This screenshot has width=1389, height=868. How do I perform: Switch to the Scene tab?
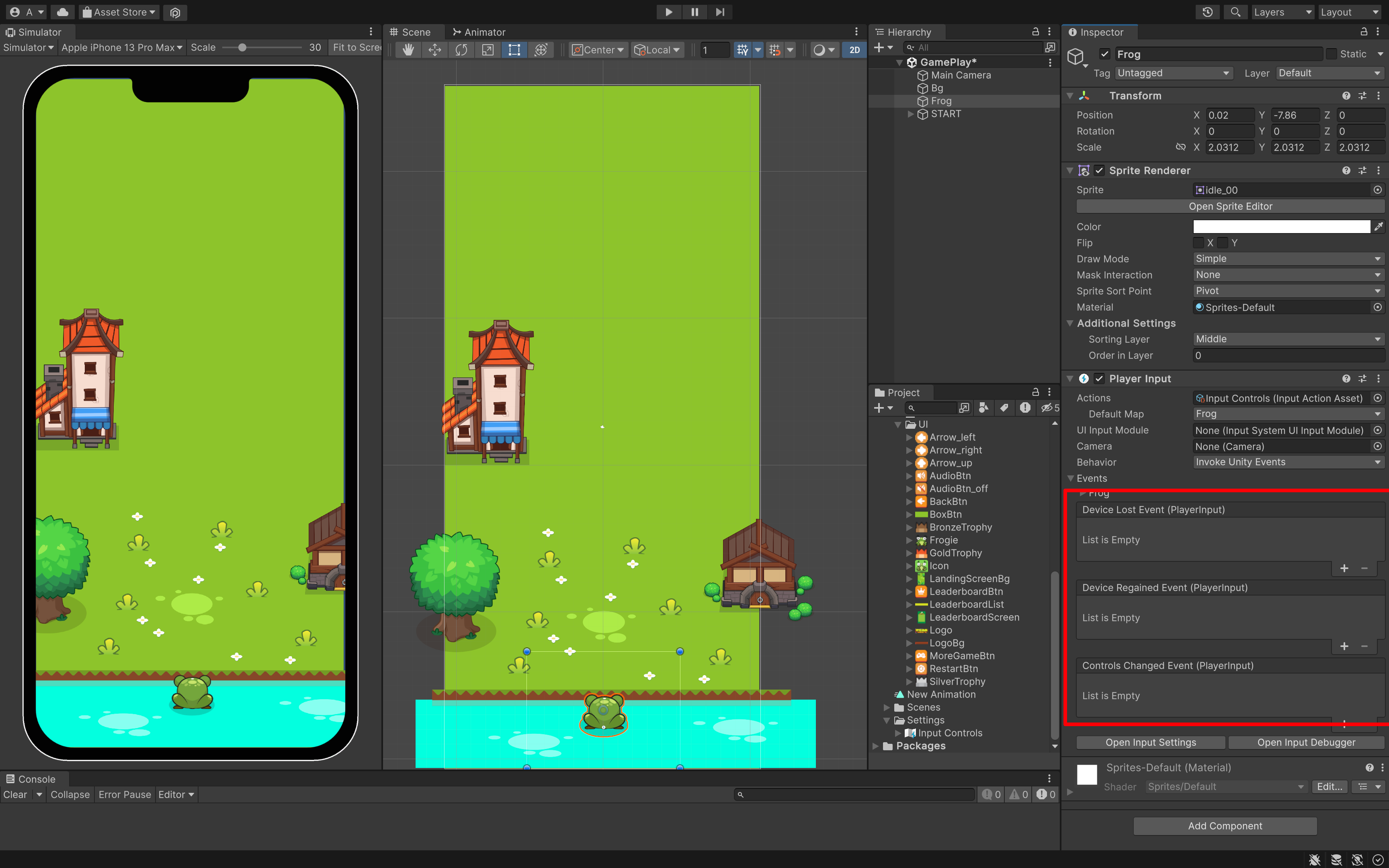point(410,32)
